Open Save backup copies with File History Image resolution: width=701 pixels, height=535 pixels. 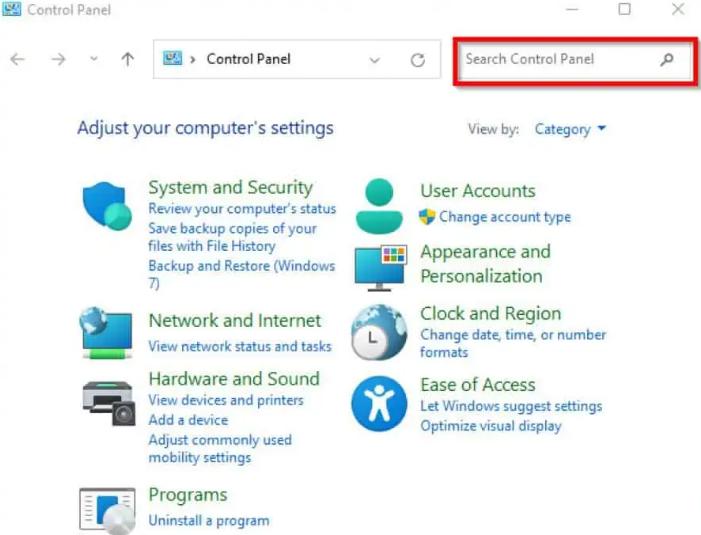232,237
